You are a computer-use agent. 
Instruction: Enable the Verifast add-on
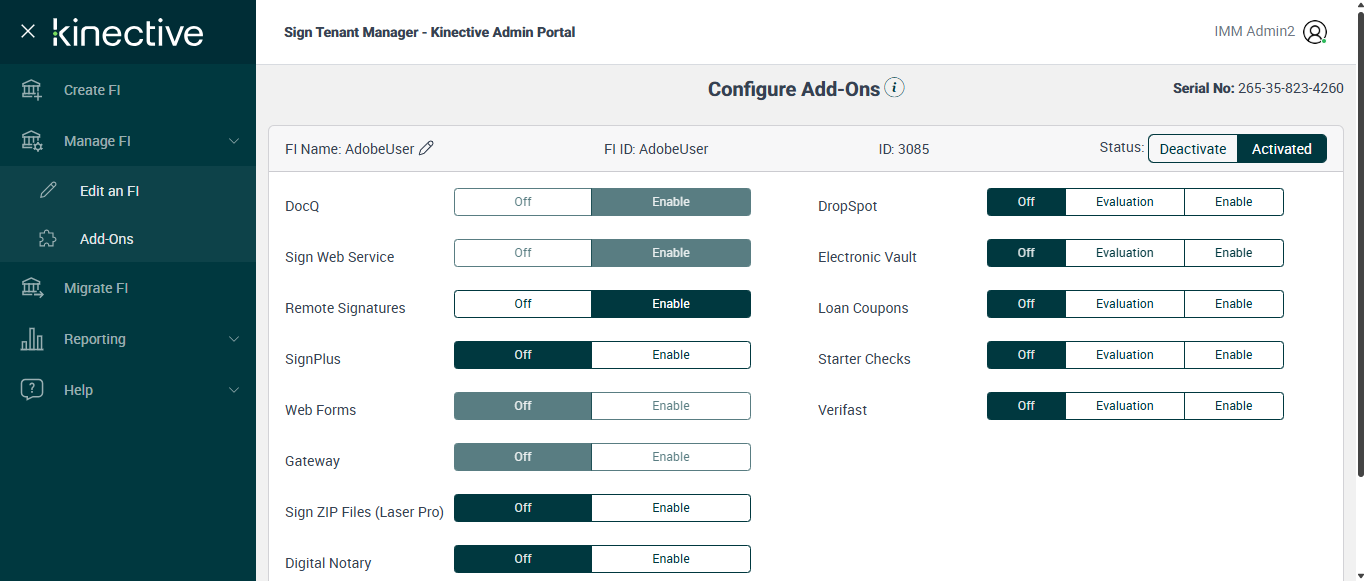pyautogui.click(x=1233, y=406)
